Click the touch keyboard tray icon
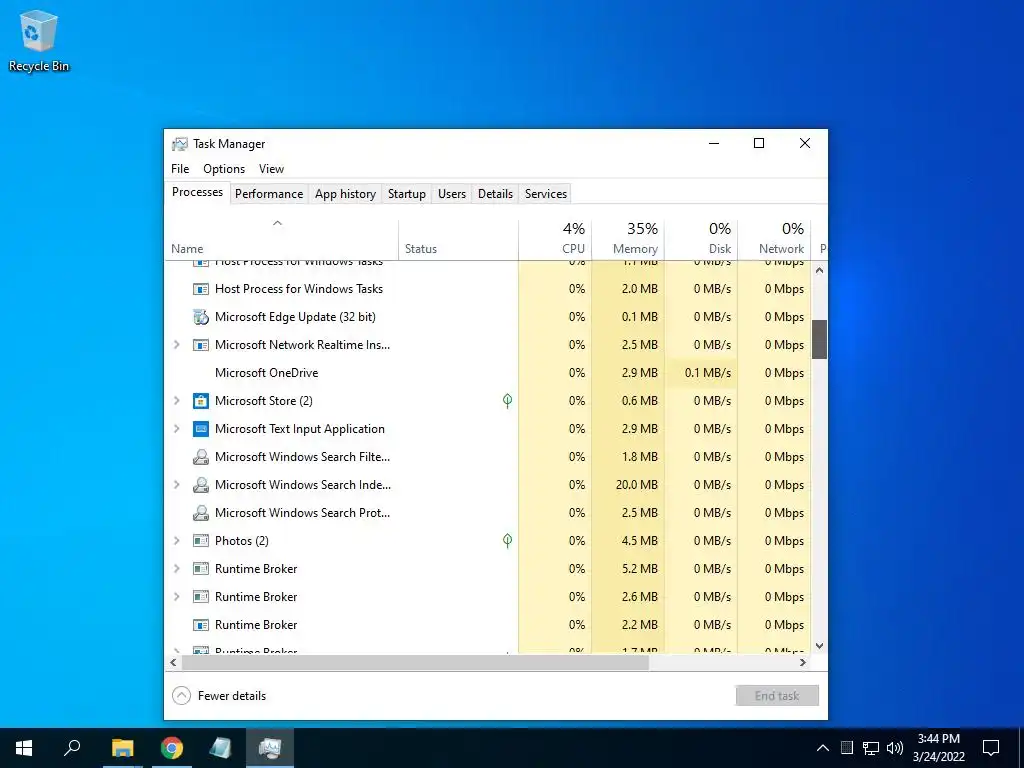The width and height of the screenshot is (1024, 768). click(x=846, y=748)
